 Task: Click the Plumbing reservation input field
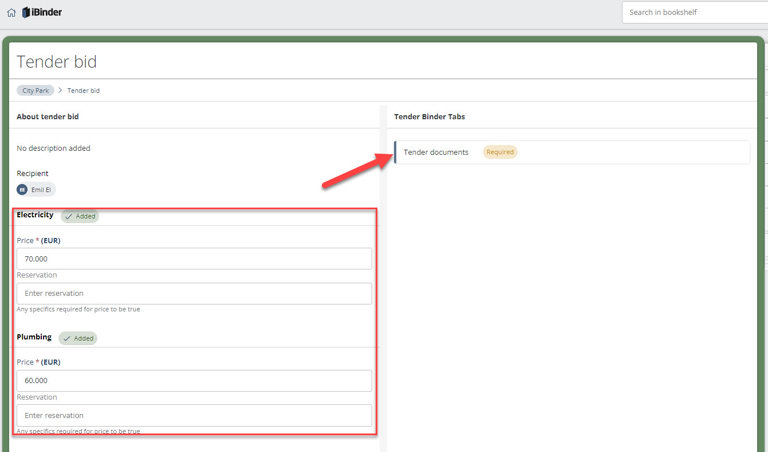pyautogui.click(x=194, y=415)
